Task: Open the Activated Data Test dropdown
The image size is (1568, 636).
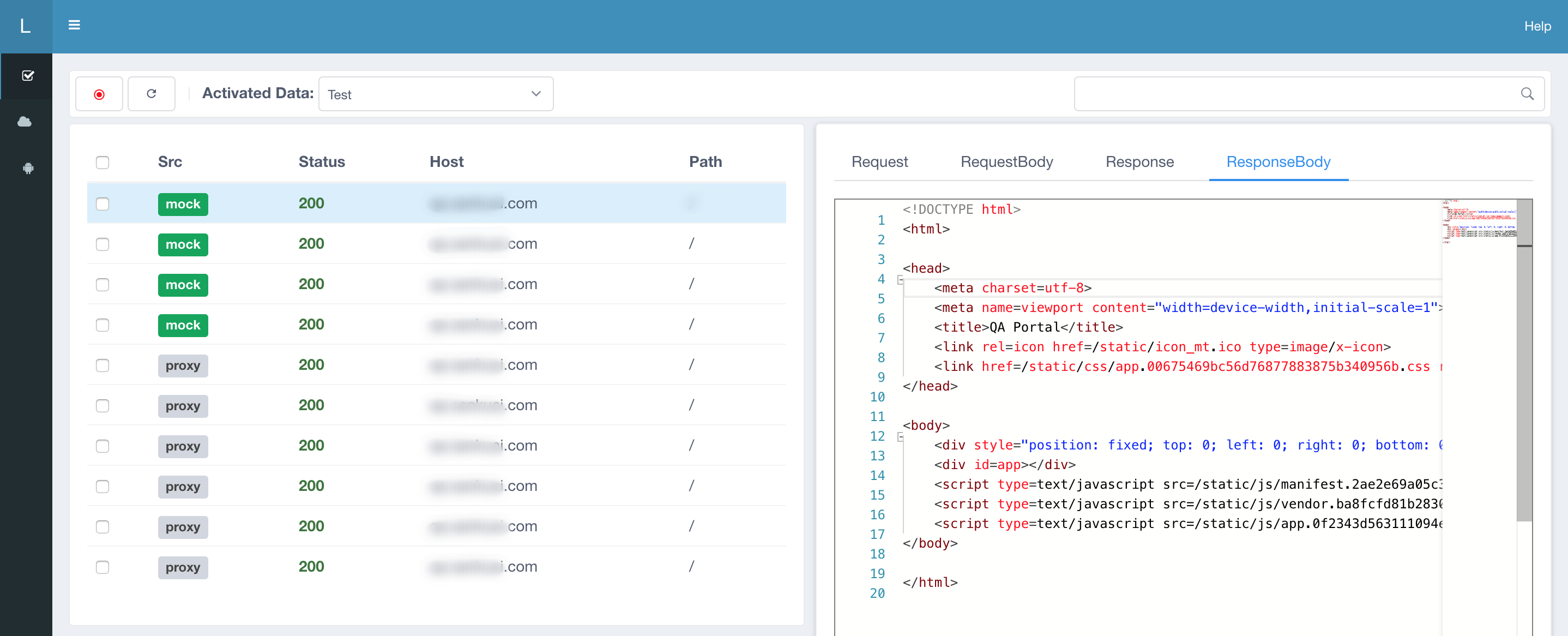Action: 435,94
